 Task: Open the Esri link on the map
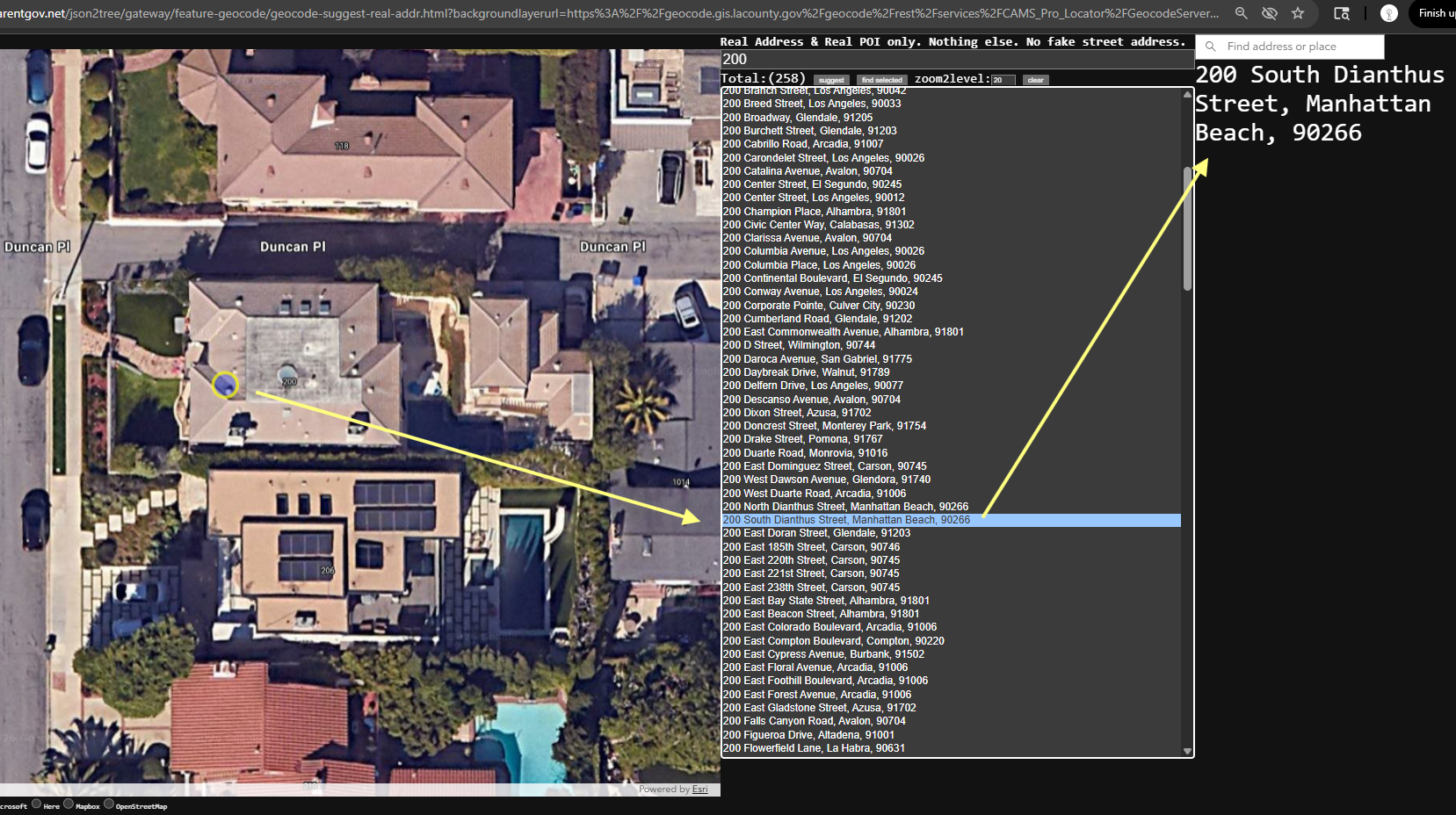click(x=699, y=790)
